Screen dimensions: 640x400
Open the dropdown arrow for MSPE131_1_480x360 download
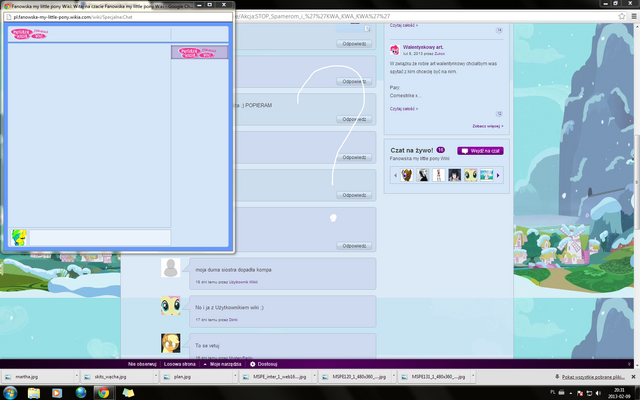click(x=473, y=376)
